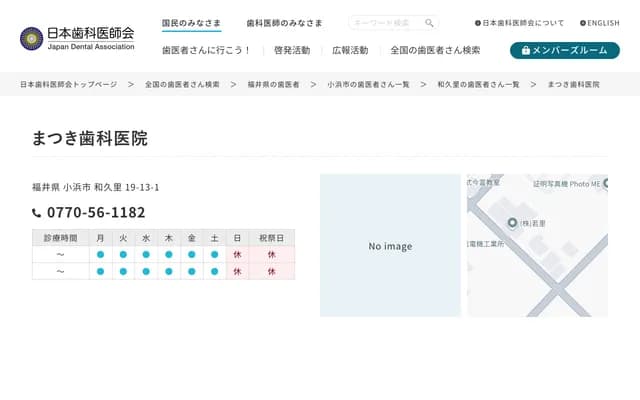Screen dimensions: 640x400
Task: Click 小浜市の歯医者さん一覧 breadcrumb
Action: pyautogui.click(x=368, y=85)
